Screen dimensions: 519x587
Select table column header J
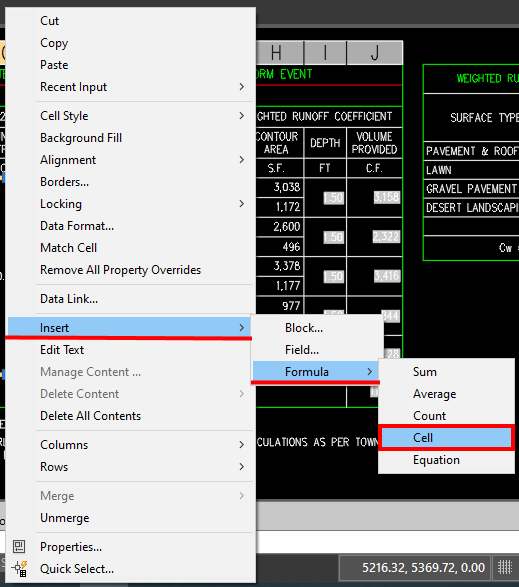[375, 53]
